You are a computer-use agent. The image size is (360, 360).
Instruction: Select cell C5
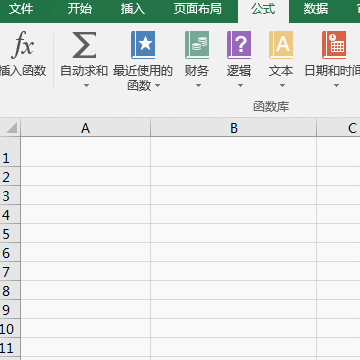[338, 233]
